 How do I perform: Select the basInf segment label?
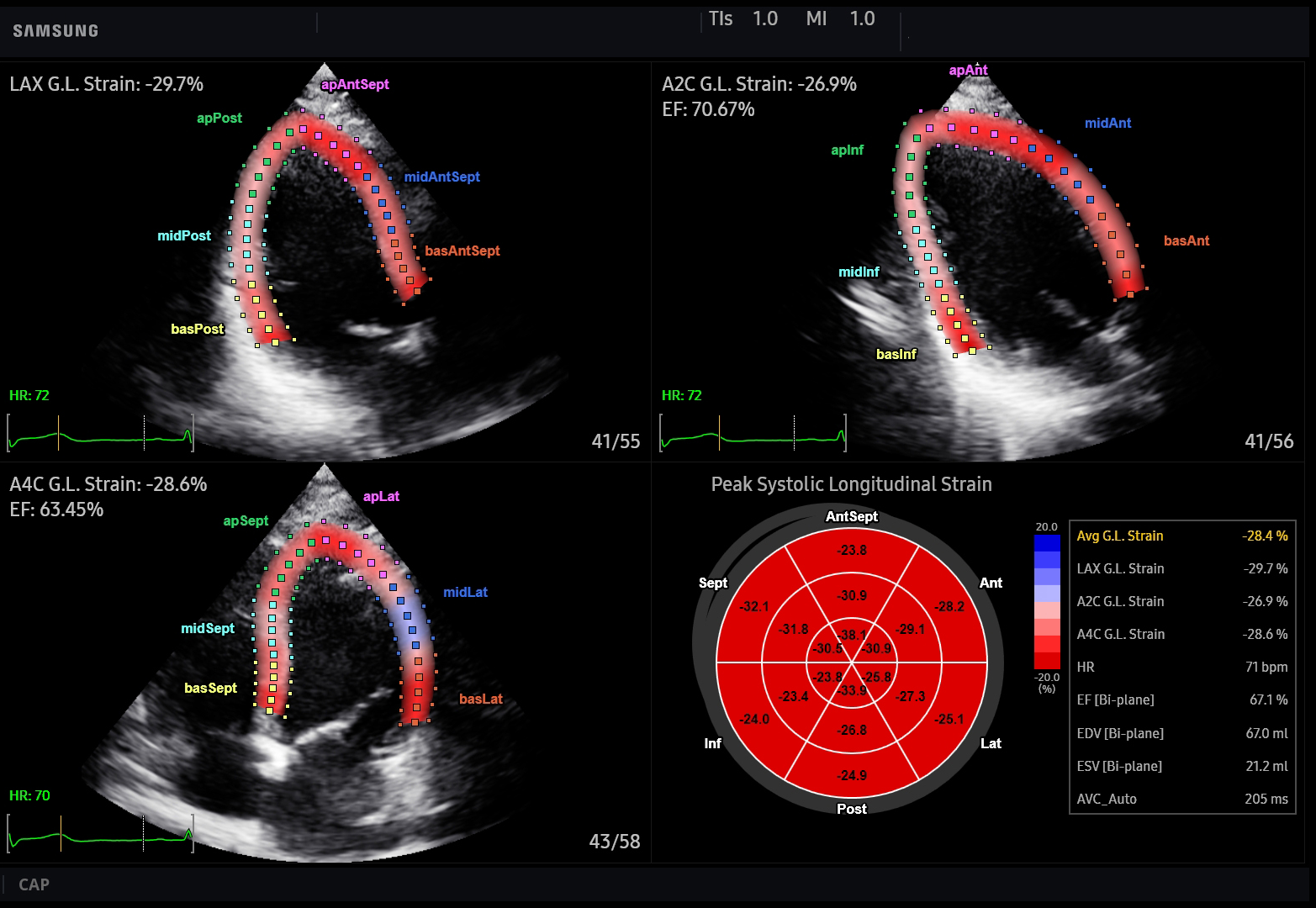(x=896, y=355)
